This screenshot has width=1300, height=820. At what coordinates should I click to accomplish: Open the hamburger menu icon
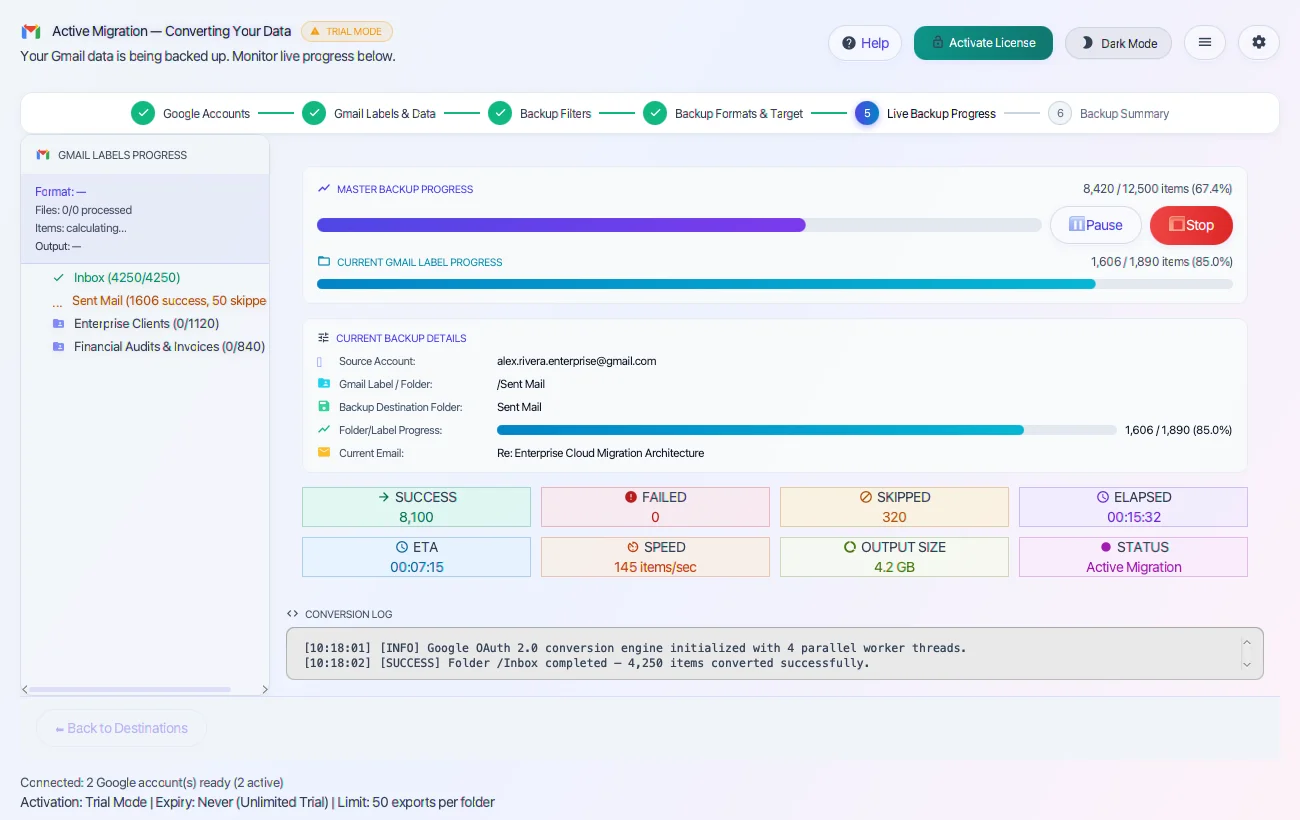click(1205, 42)
